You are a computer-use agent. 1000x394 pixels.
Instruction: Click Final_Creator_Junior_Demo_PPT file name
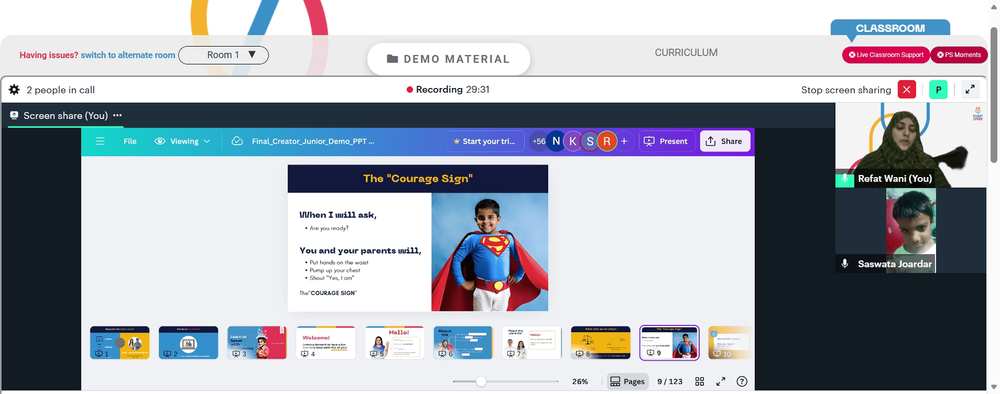(x=312, y=142)
